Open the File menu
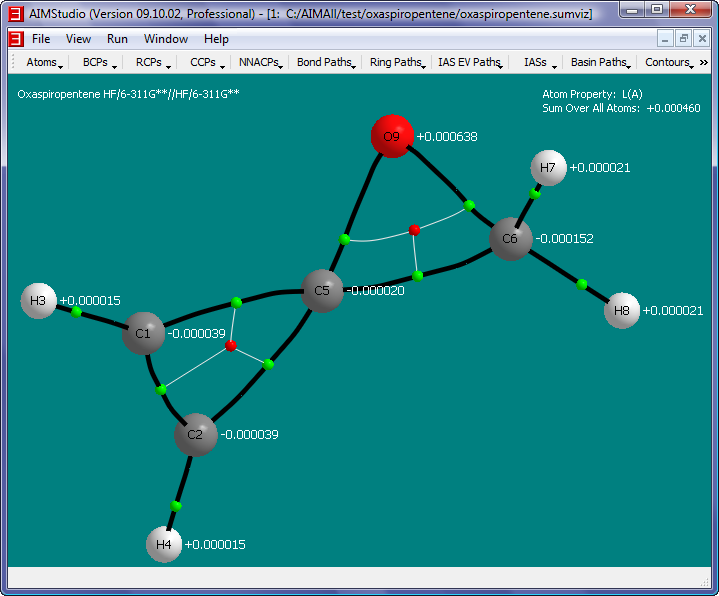Viewport: 719px width, 596px height. click(41, 39)
